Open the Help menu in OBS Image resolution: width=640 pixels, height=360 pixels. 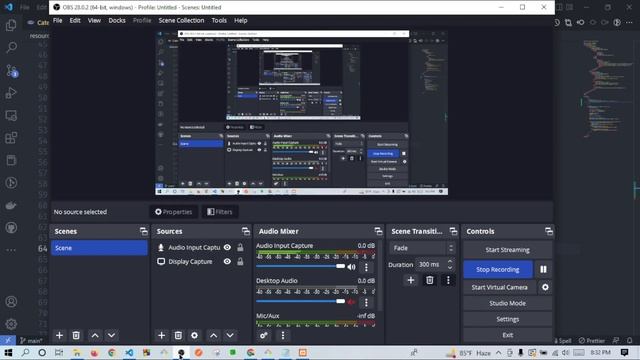[x=240, y=20]
